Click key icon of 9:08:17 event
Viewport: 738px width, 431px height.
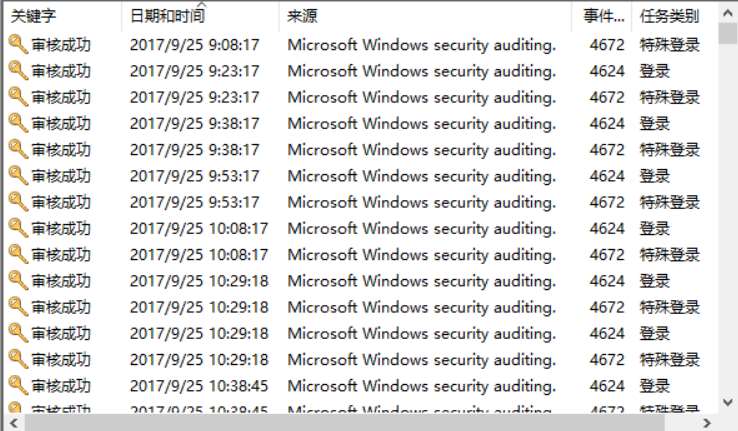[18, 44]
